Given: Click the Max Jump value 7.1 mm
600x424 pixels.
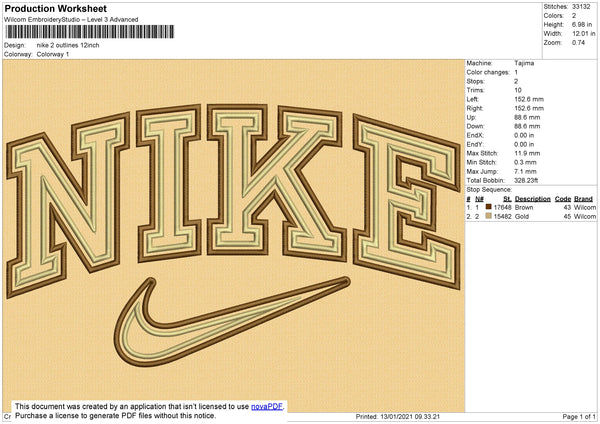Looking at the screenshot, I should 525,171.
